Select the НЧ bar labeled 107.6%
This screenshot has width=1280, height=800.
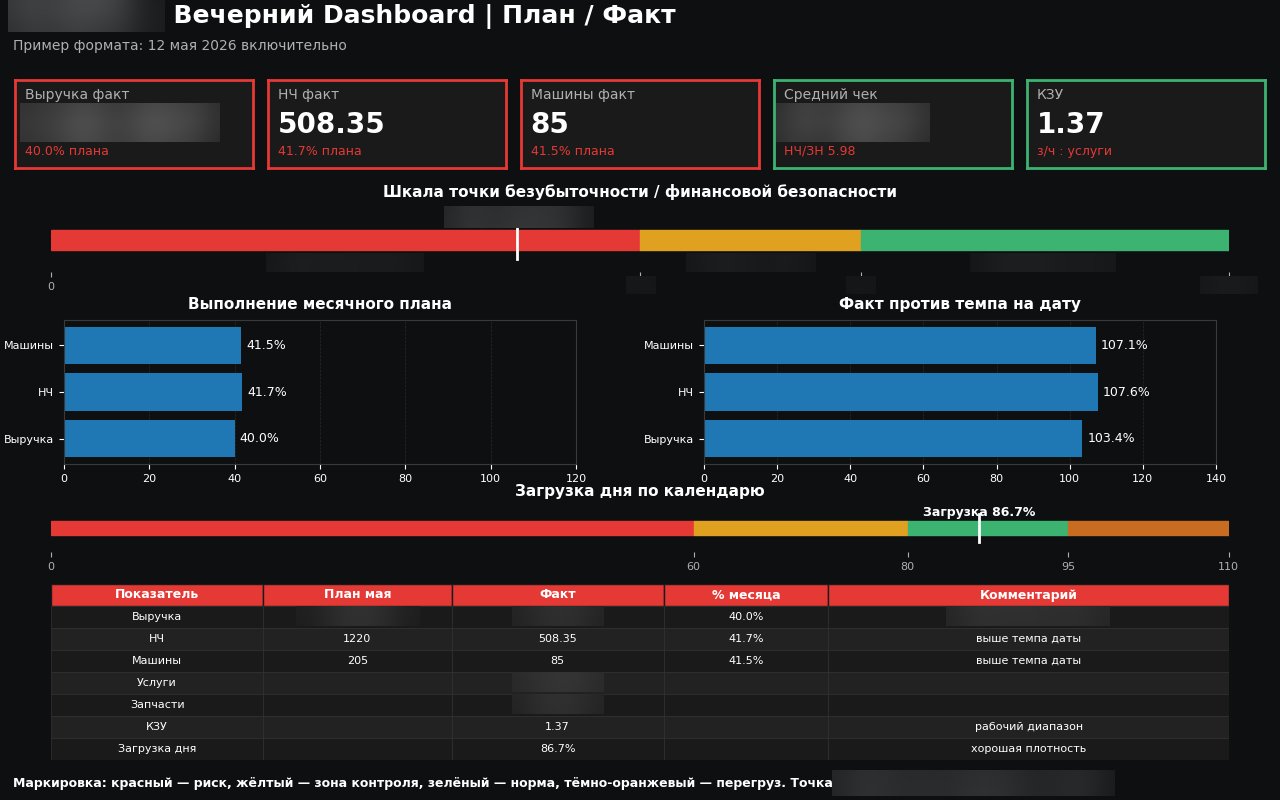901,392
